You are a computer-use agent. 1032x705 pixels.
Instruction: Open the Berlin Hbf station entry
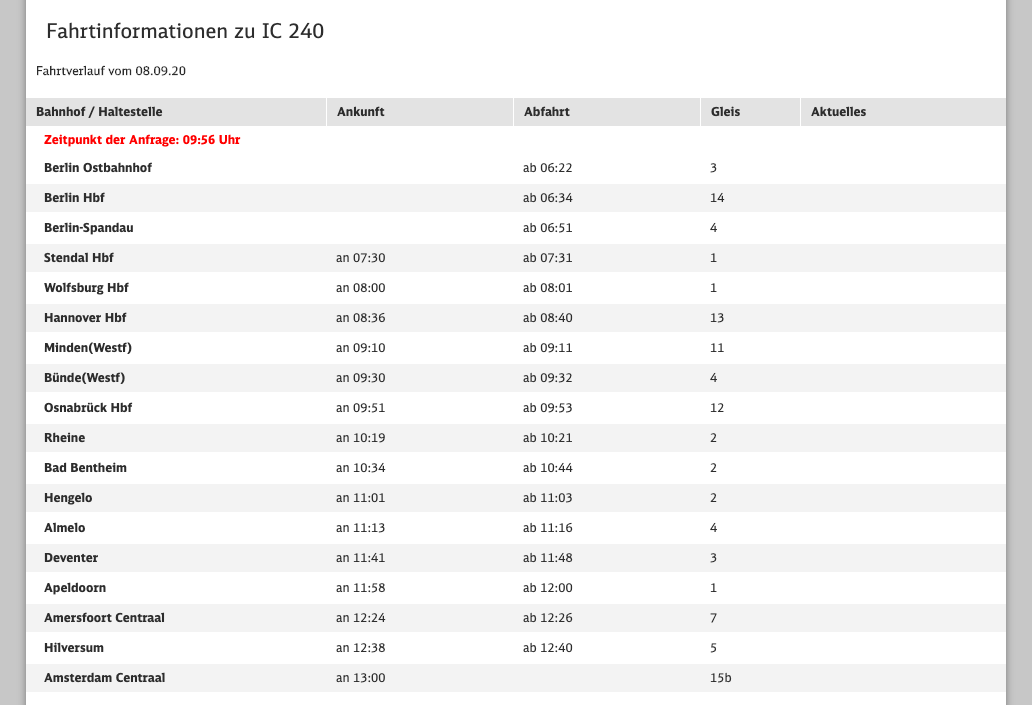tap(74, 198)
